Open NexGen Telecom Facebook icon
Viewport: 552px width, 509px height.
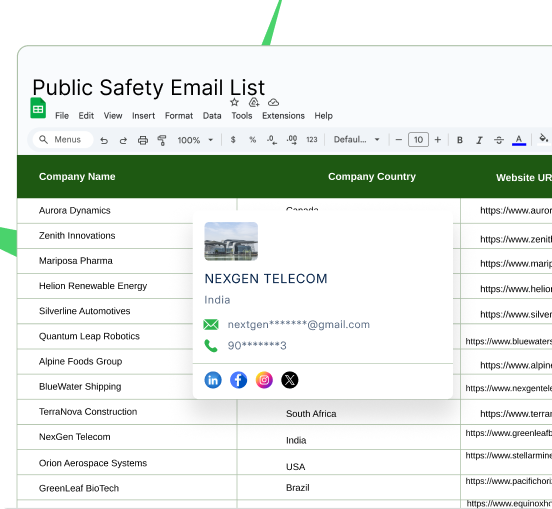[x=239, y=380]
